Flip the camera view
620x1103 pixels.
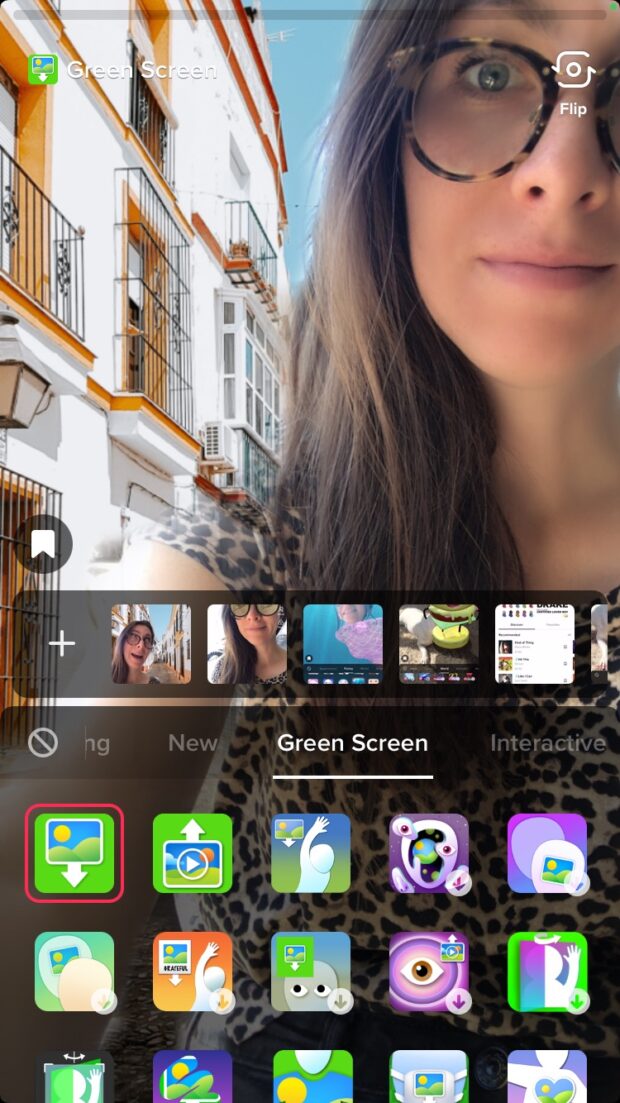[573, 80]
